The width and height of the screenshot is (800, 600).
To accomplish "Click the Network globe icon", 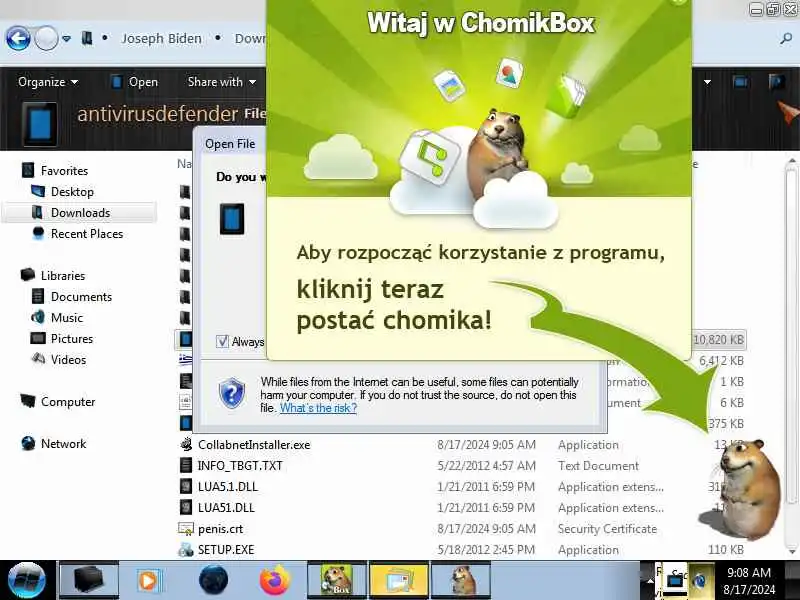I will coord(28,443).
